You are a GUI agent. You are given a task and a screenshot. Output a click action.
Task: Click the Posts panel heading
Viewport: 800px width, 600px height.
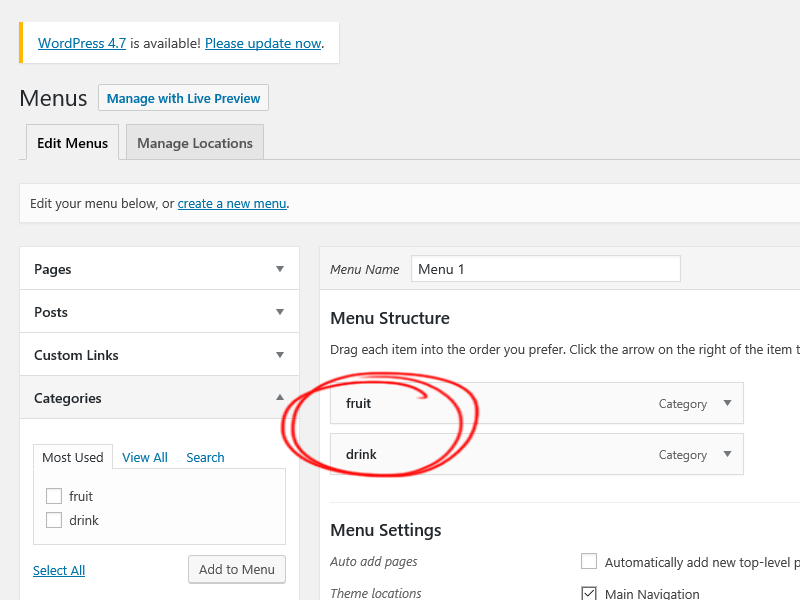51,312
